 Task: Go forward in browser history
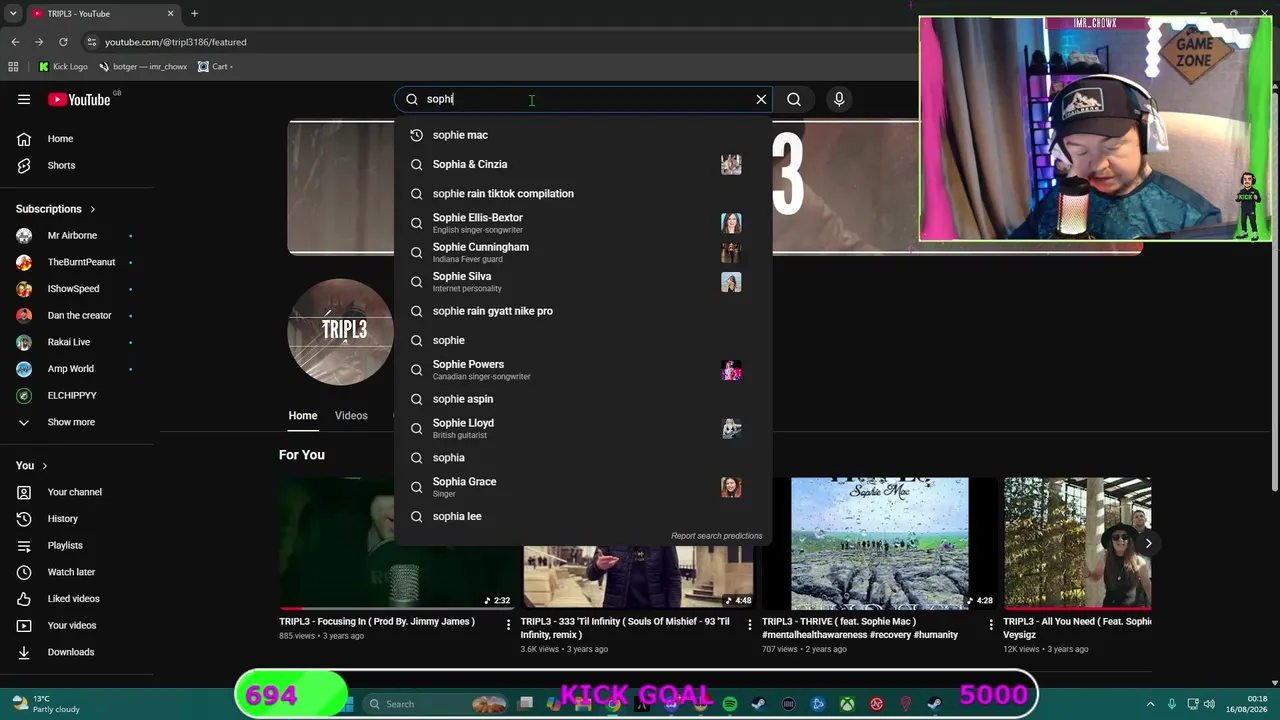(x=39, y=42)
